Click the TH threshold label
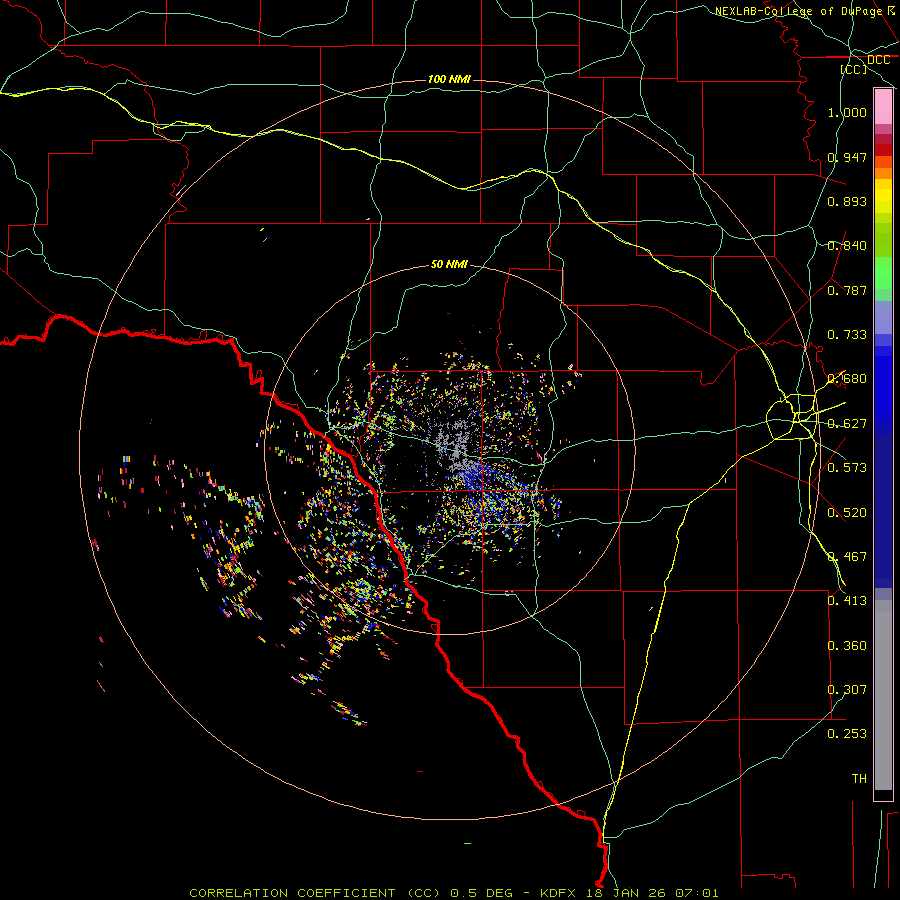 point(859,779)
